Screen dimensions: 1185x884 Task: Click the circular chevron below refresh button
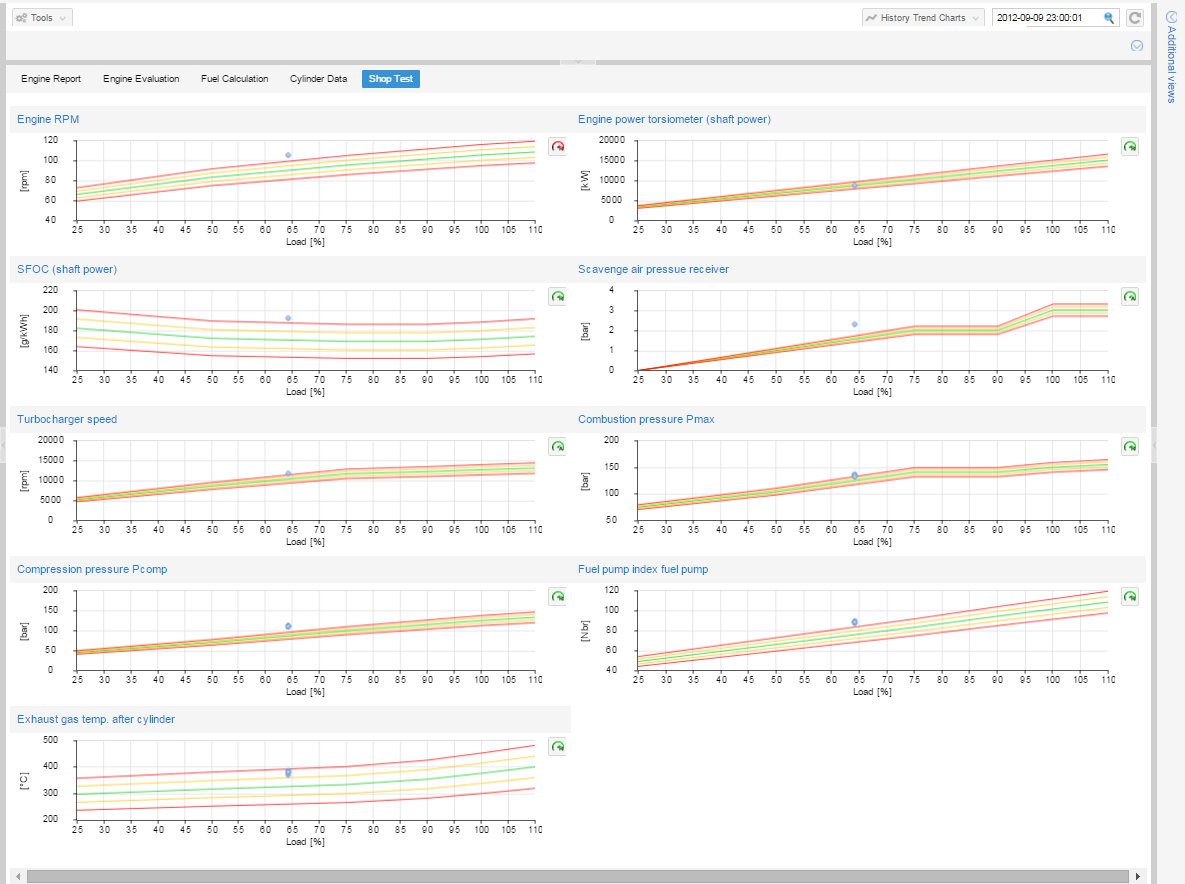tap(1136, 46)
